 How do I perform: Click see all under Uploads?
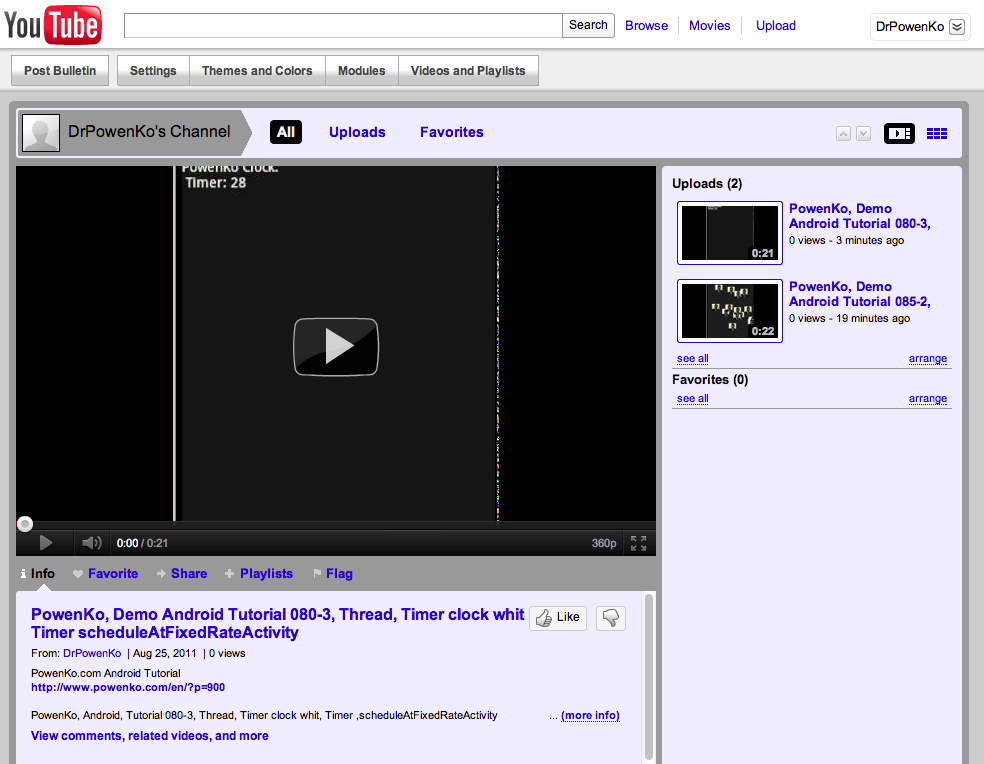(693, 358)
